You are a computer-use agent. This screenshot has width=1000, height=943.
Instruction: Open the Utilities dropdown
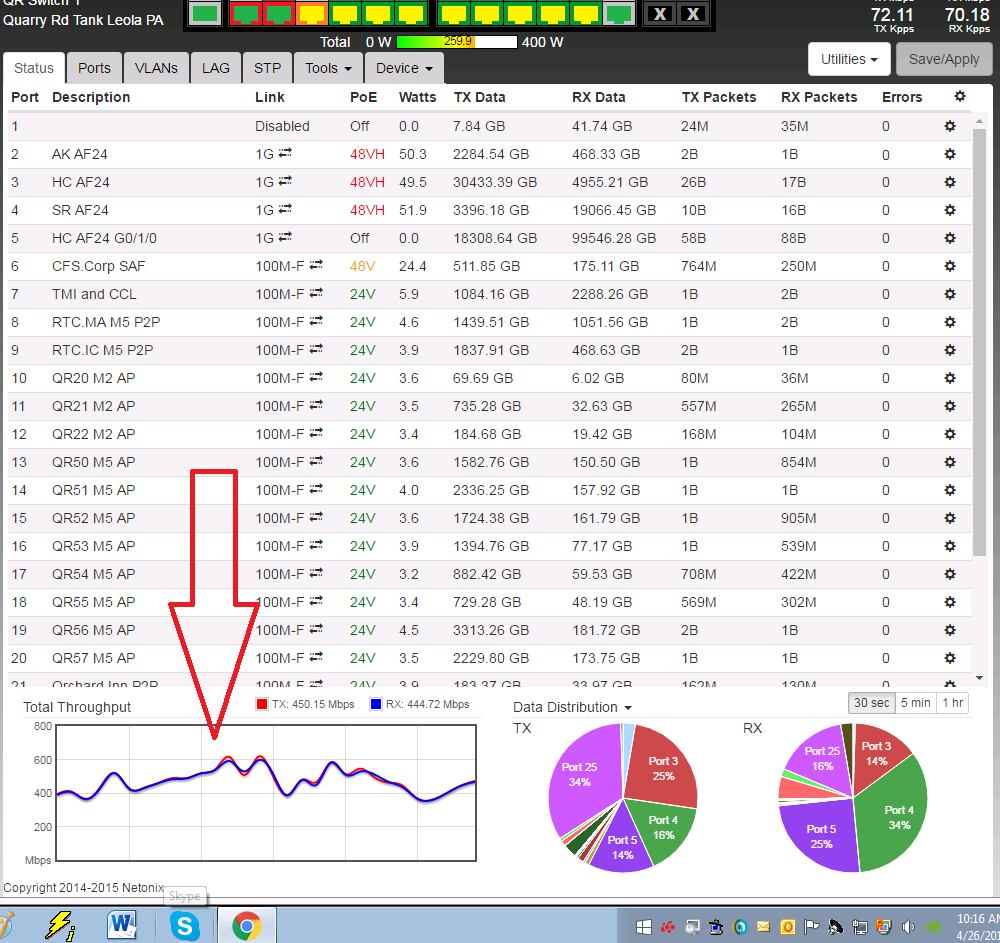[x=849, y=60]
